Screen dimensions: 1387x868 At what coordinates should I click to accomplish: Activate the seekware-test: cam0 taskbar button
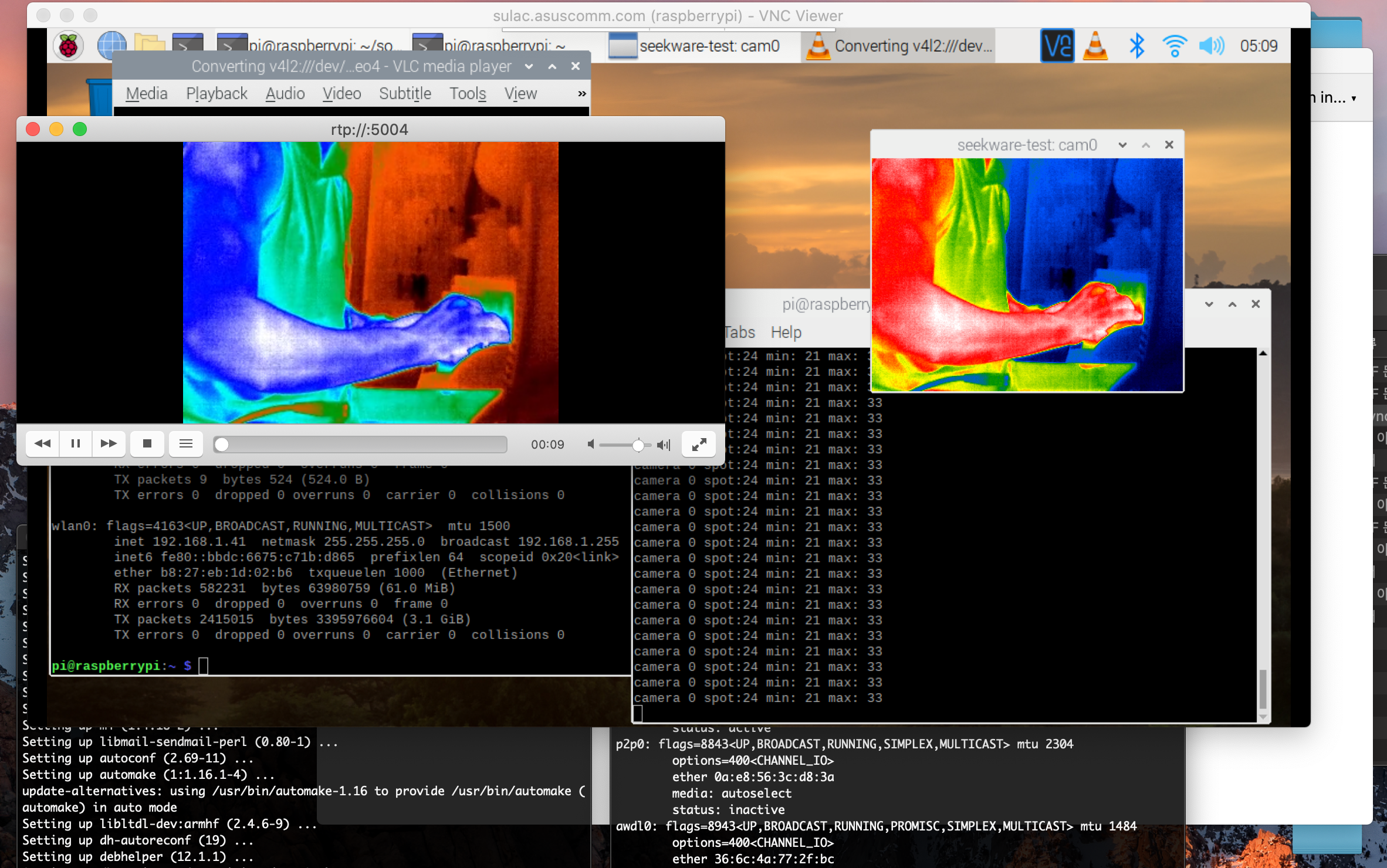[x=702, y=46]
